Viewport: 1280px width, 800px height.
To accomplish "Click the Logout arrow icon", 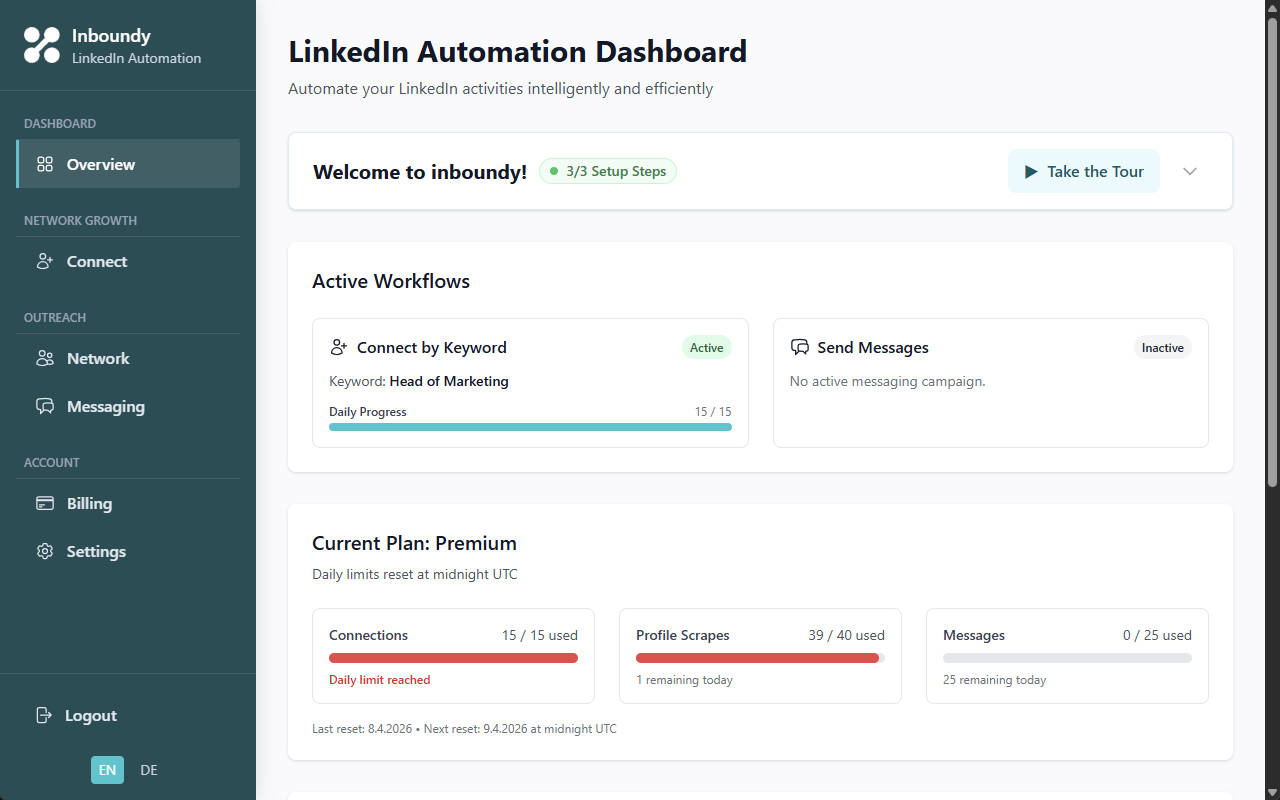I will pyautogui.click(x=44, y=715).
